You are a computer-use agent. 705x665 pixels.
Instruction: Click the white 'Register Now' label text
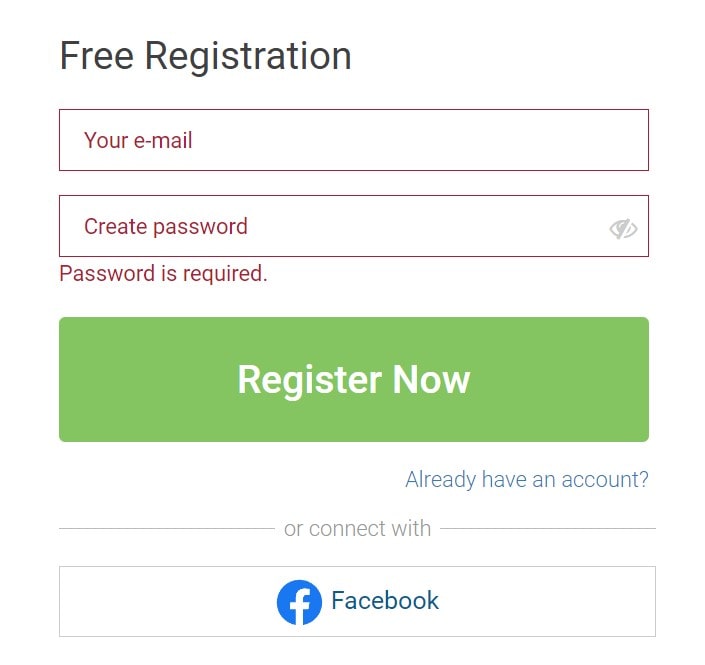click(354, 380)
